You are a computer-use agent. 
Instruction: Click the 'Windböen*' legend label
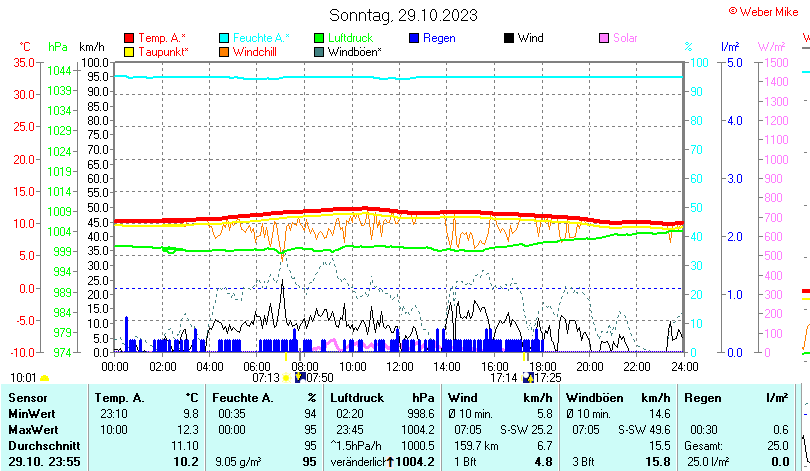[355, 52]
